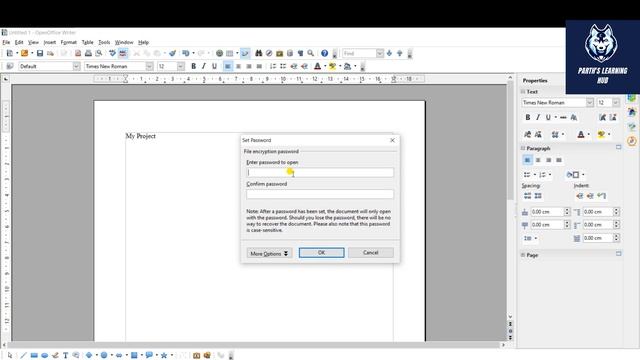
Task: Open the Insert menu
Action: (x=50, y=42)
